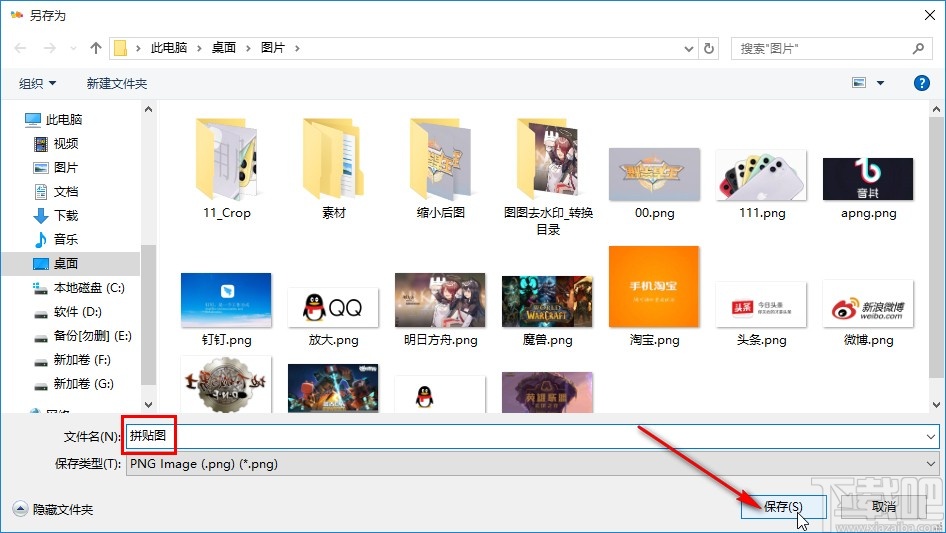Click the 文件名 text field
The height and width of the screenshot is (533, 946).
tap(532, 436)
